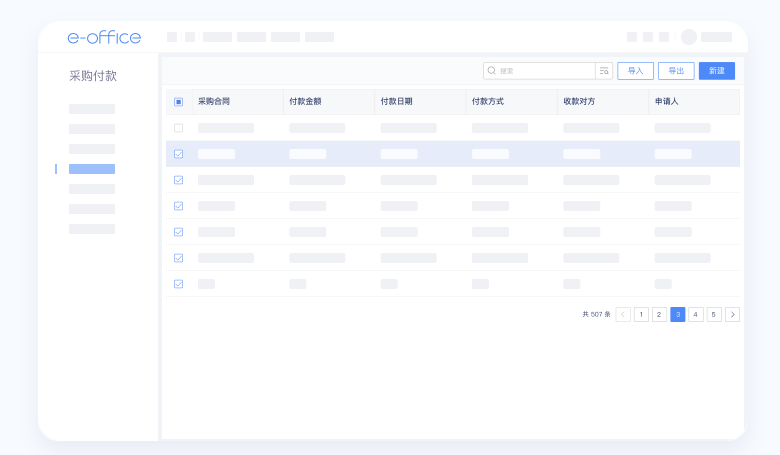Click the e-office logo
This screenshot has width=780, height=455.
(104, 37)
